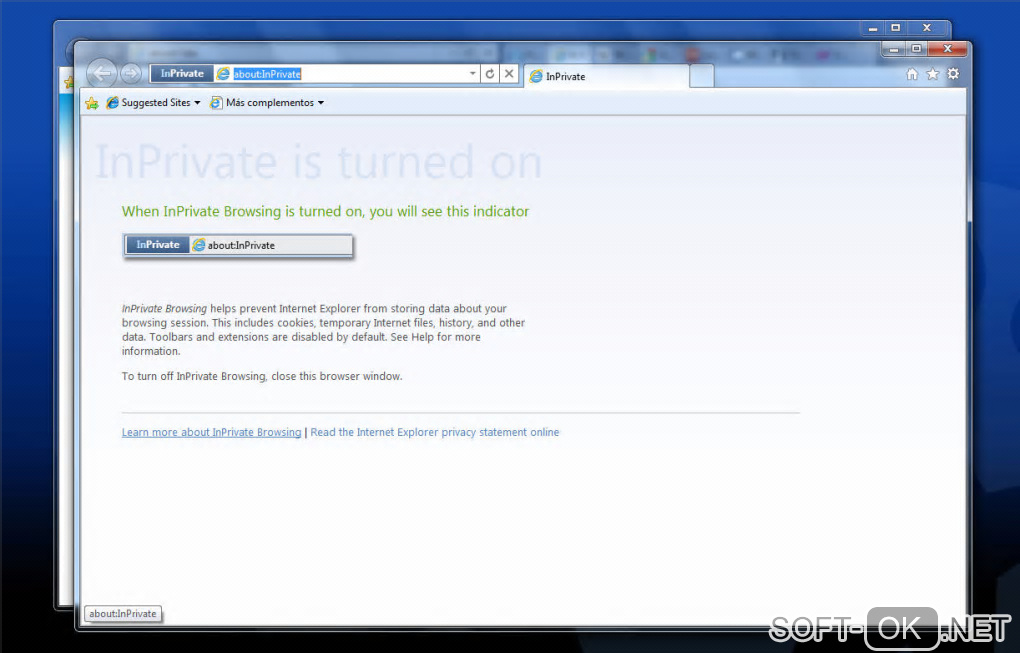Minimize the background browser window
Screen dimensions: 1020x653
pos(873,28)
